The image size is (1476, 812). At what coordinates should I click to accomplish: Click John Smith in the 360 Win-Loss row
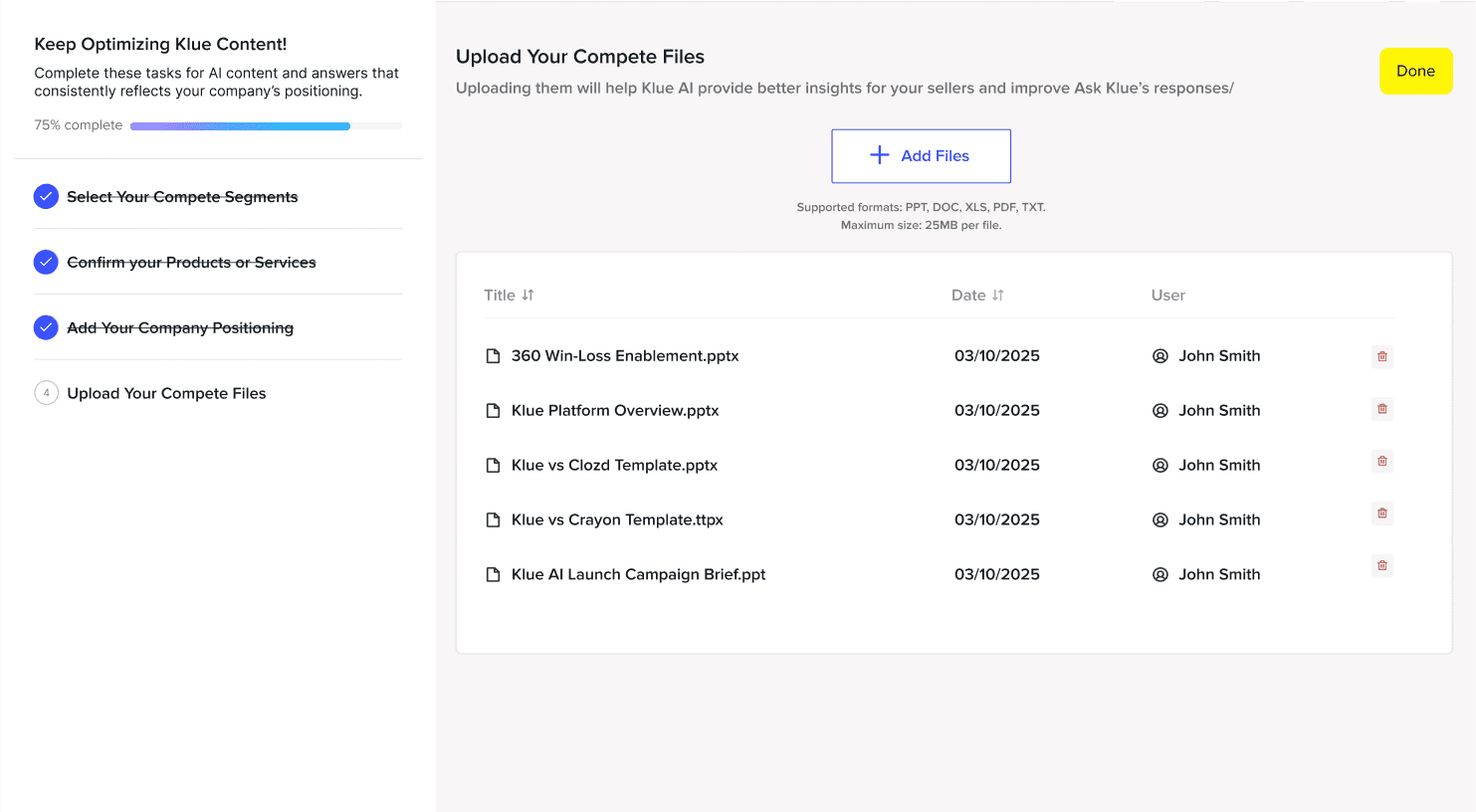point(1219,356)
